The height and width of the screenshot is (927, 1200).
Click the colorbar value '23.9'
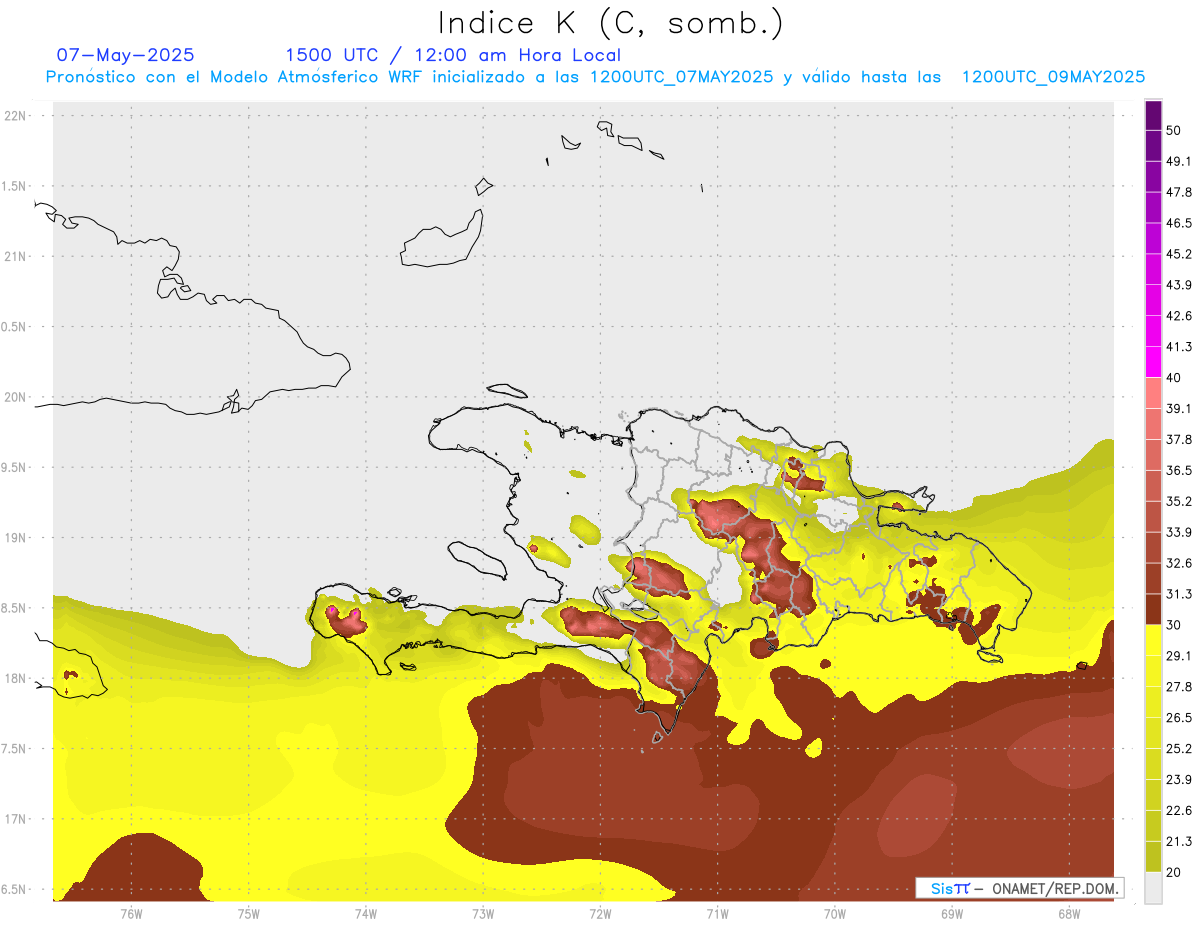1179,779
